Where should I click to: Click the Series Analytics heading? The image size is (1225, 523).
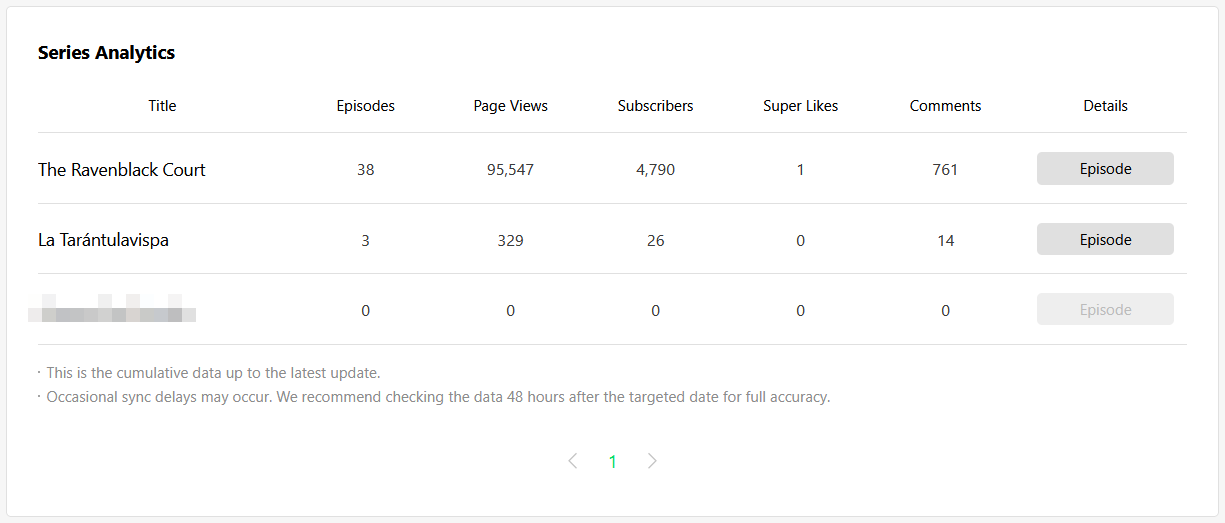(106, 53)
